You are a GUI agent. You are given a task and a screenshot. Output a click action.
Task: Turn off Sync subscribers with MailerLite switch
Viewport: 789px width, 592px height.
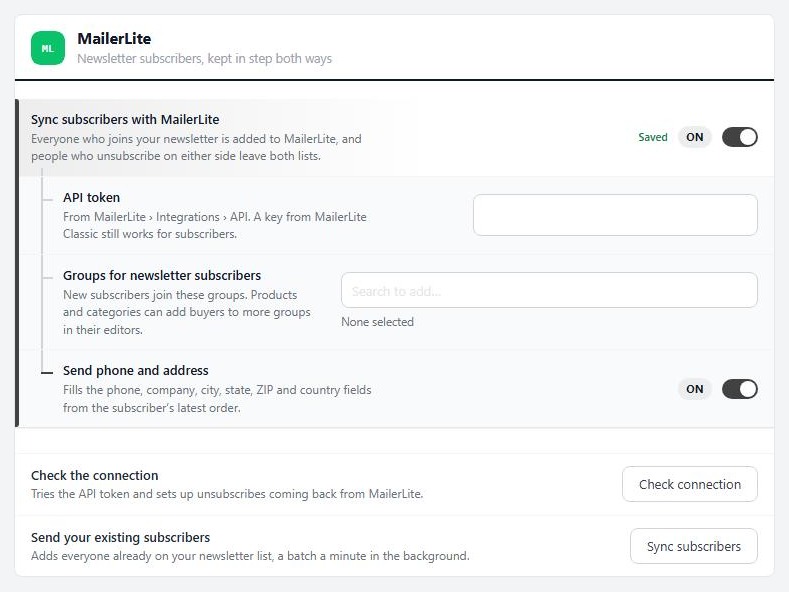pos(739,137)
